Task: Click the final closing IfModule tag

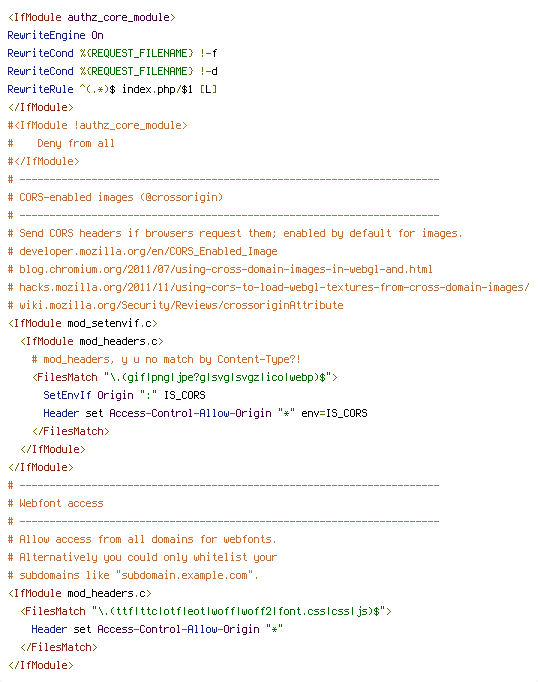Action: pyautogui.click(x=40, y=665)
